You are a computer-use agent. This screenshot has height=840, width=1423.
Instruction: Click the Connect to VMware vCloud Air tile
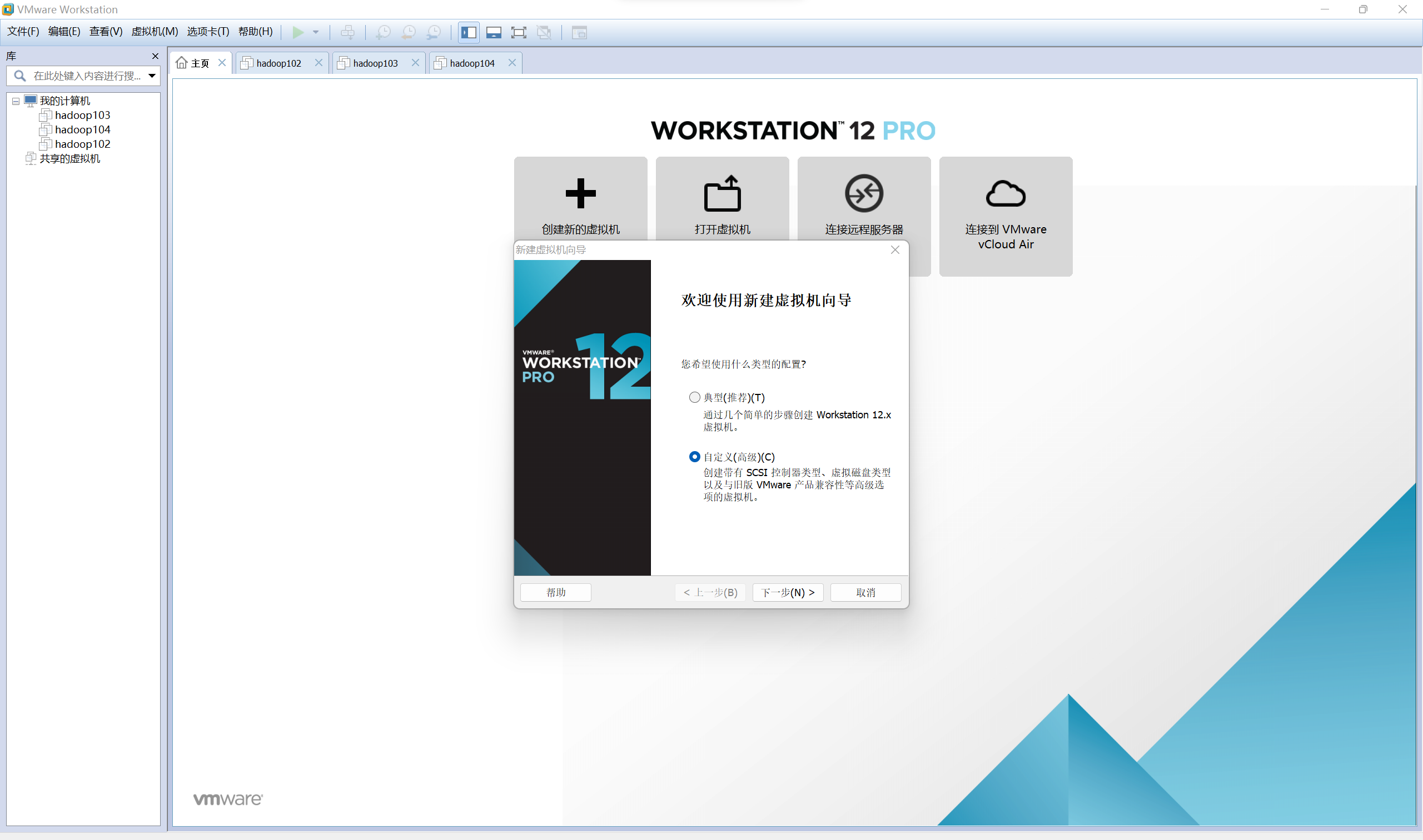coord(1005,215)
